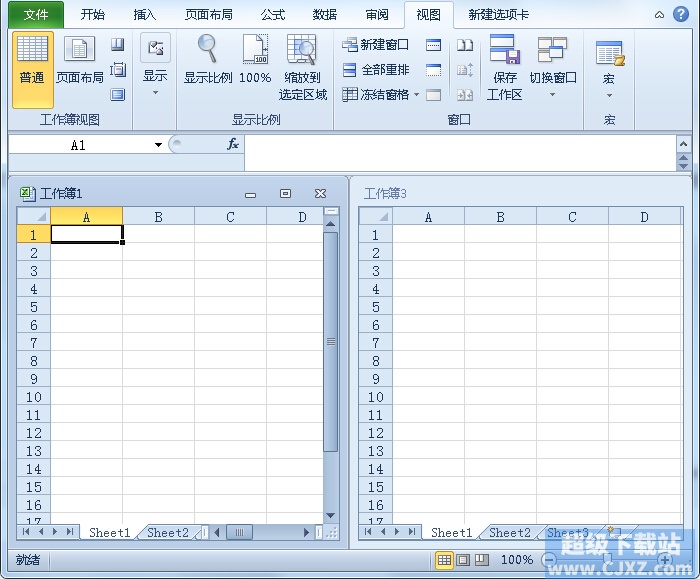The width and height of the screenshot is (700, 579).
Task: Switch to the Home (开始) tab
Action: tap(92, 15)
